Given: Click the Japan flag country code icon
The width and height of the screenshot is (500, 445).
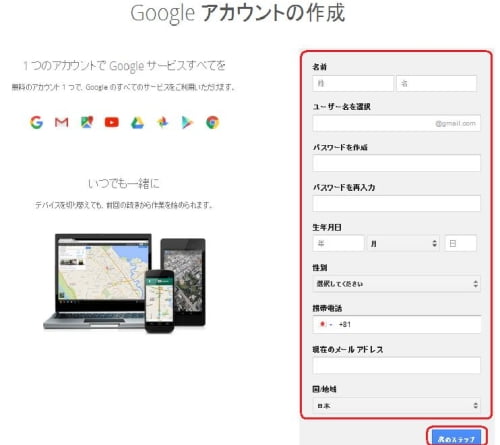Looking at the screenshot, I should point(322,324).
